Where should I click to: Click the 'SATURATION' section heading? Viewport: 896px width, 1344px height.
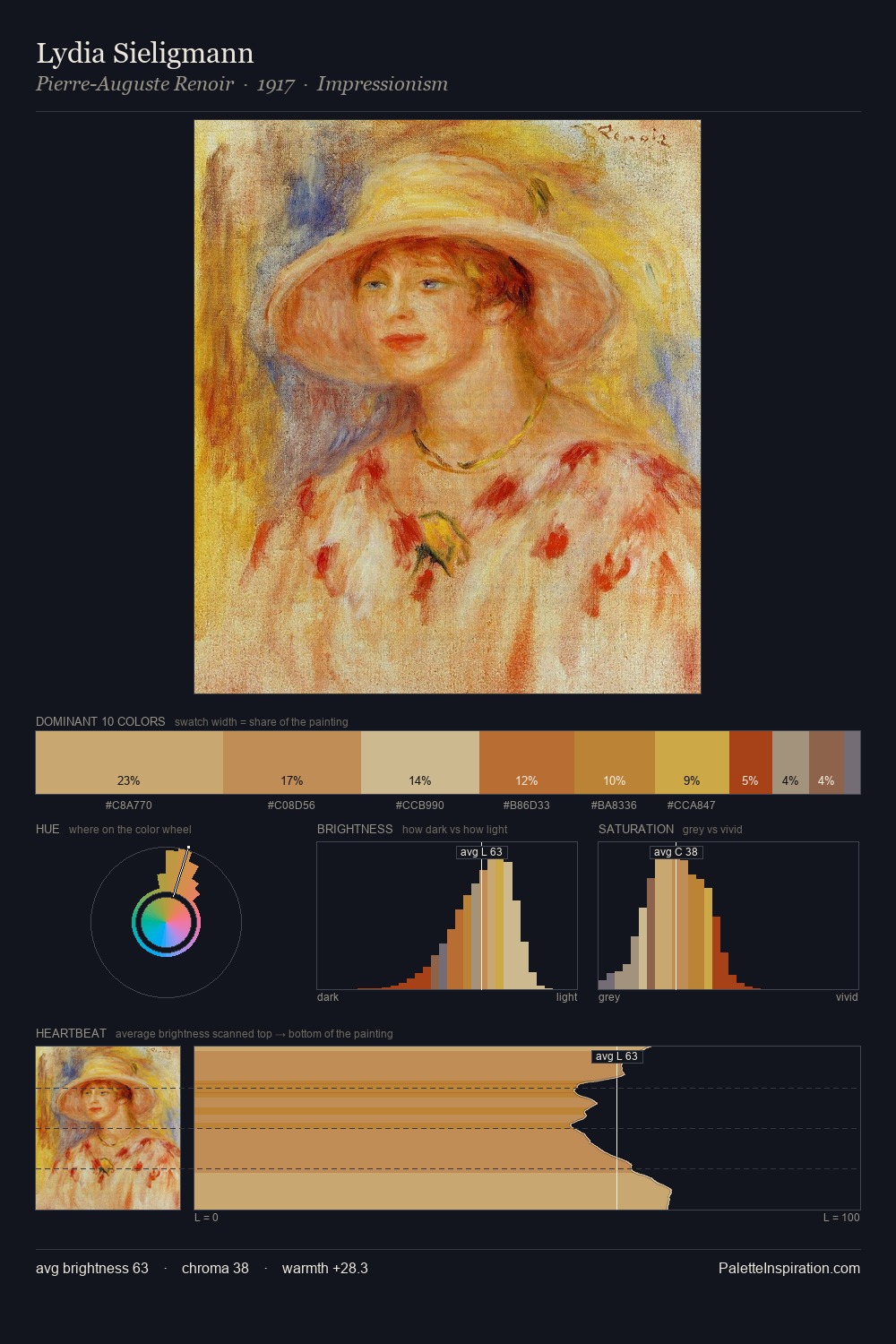[x=636, y=829]
